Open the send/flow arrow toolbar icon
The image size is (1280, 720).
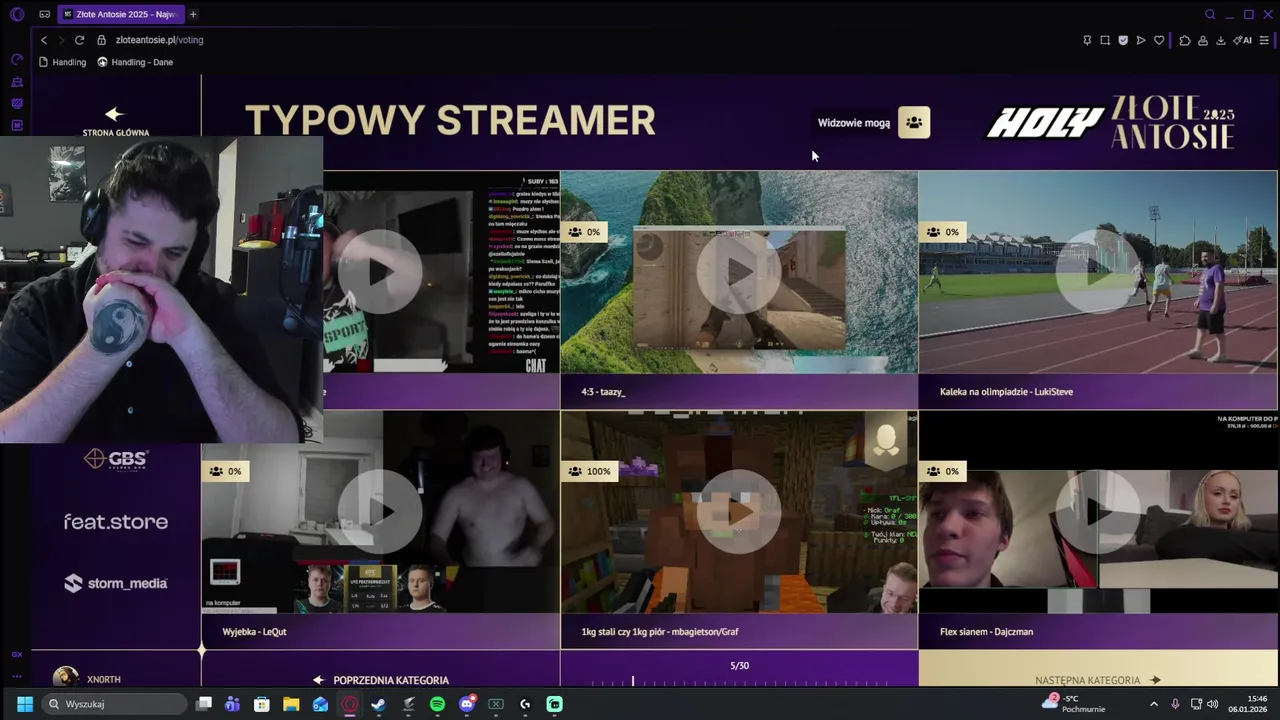point(1141,40)
